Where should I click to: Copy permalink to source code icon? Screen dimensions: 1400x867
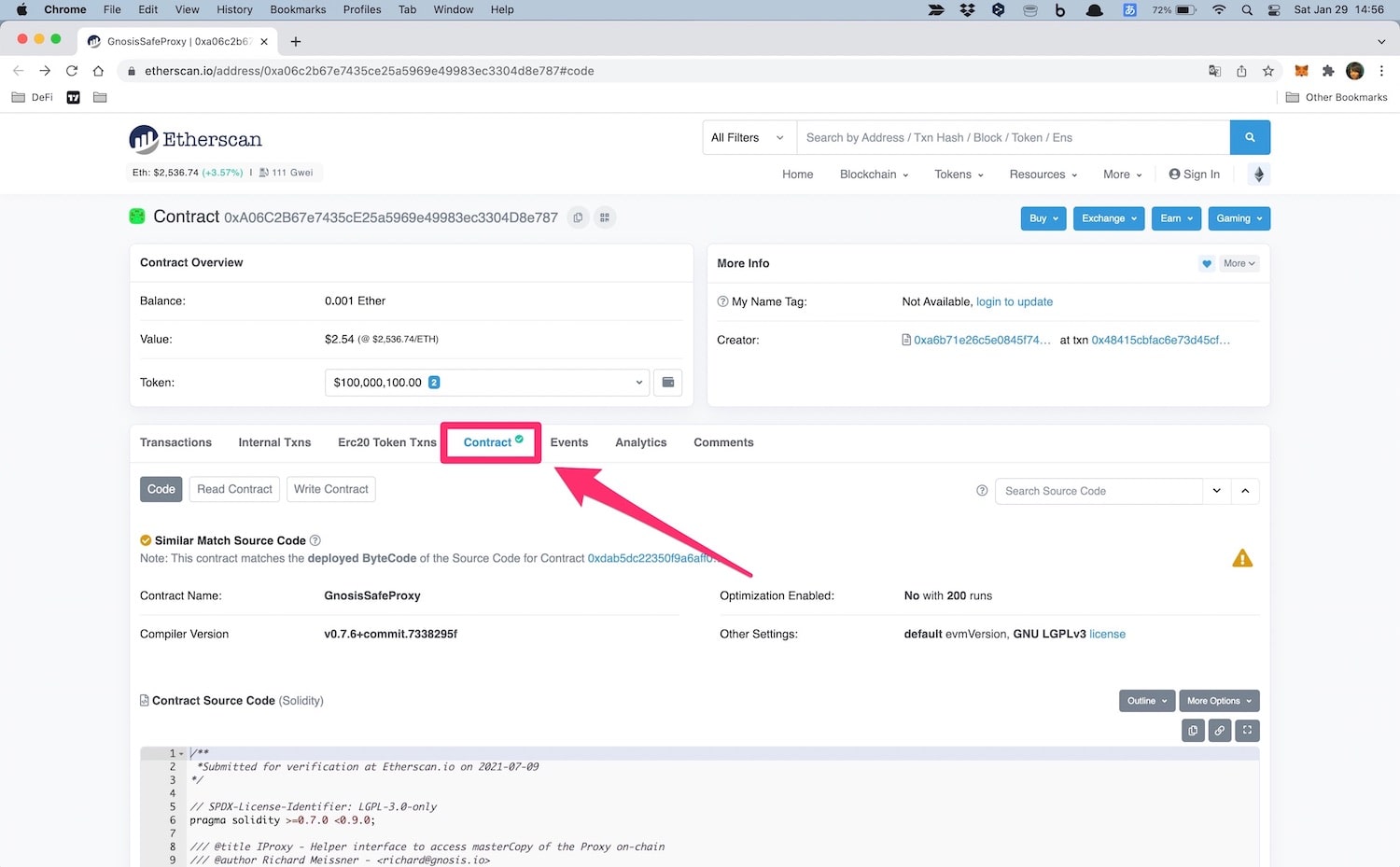1220,730
